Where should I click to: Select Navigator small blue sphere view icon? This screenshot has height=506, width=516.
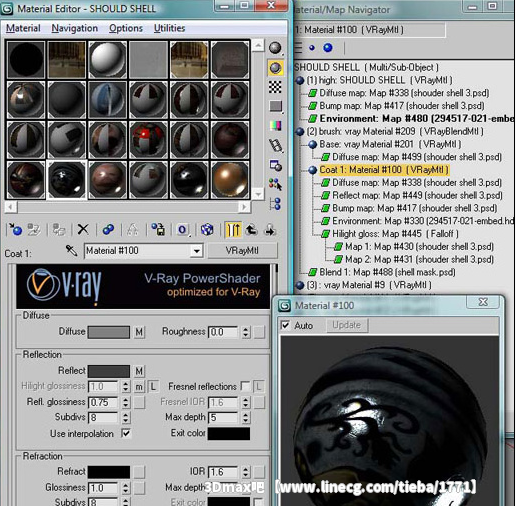[x=312, y=48]
